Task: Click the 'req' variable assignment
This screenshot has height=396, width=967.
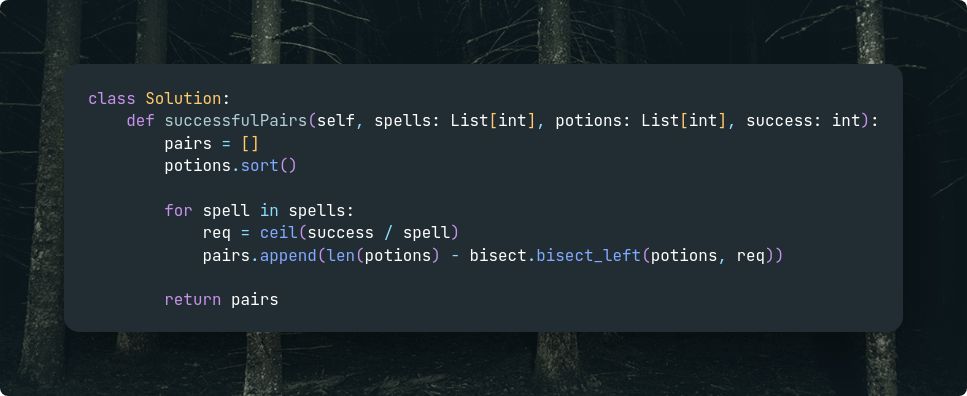Action: (x=216, y=234)
